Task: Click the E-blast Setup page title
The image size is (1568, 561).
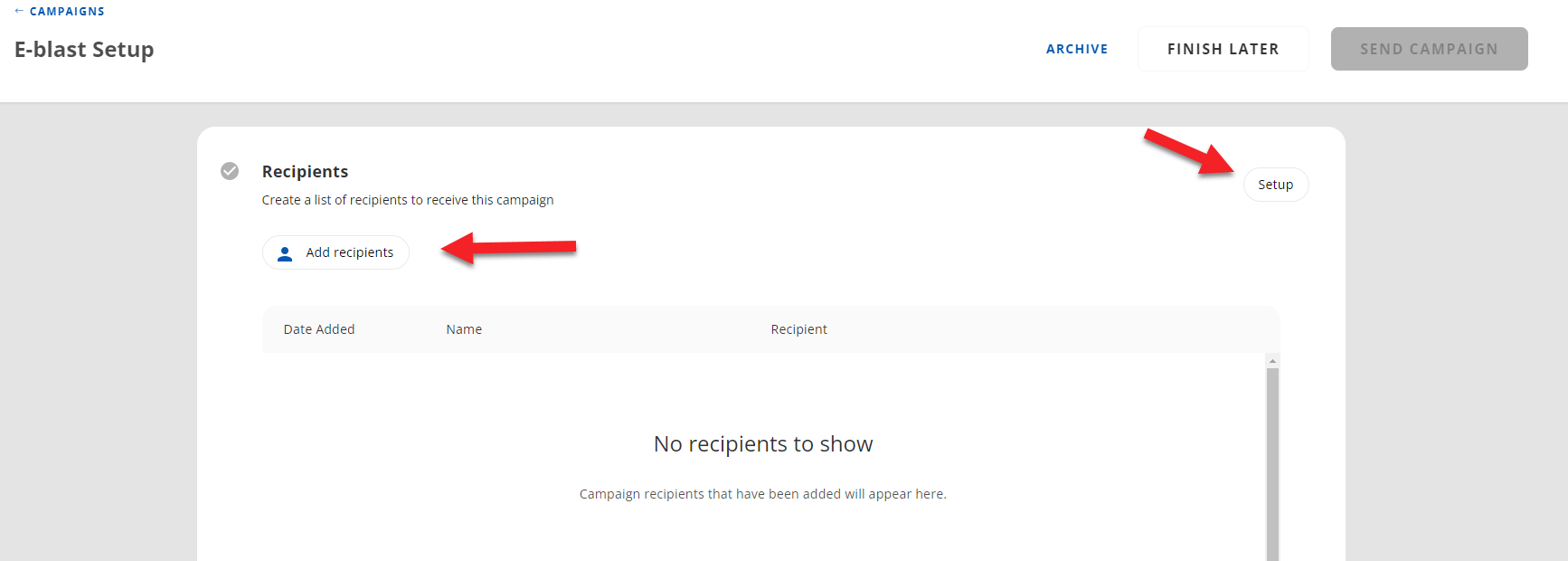Action: [x=84, y=50]
